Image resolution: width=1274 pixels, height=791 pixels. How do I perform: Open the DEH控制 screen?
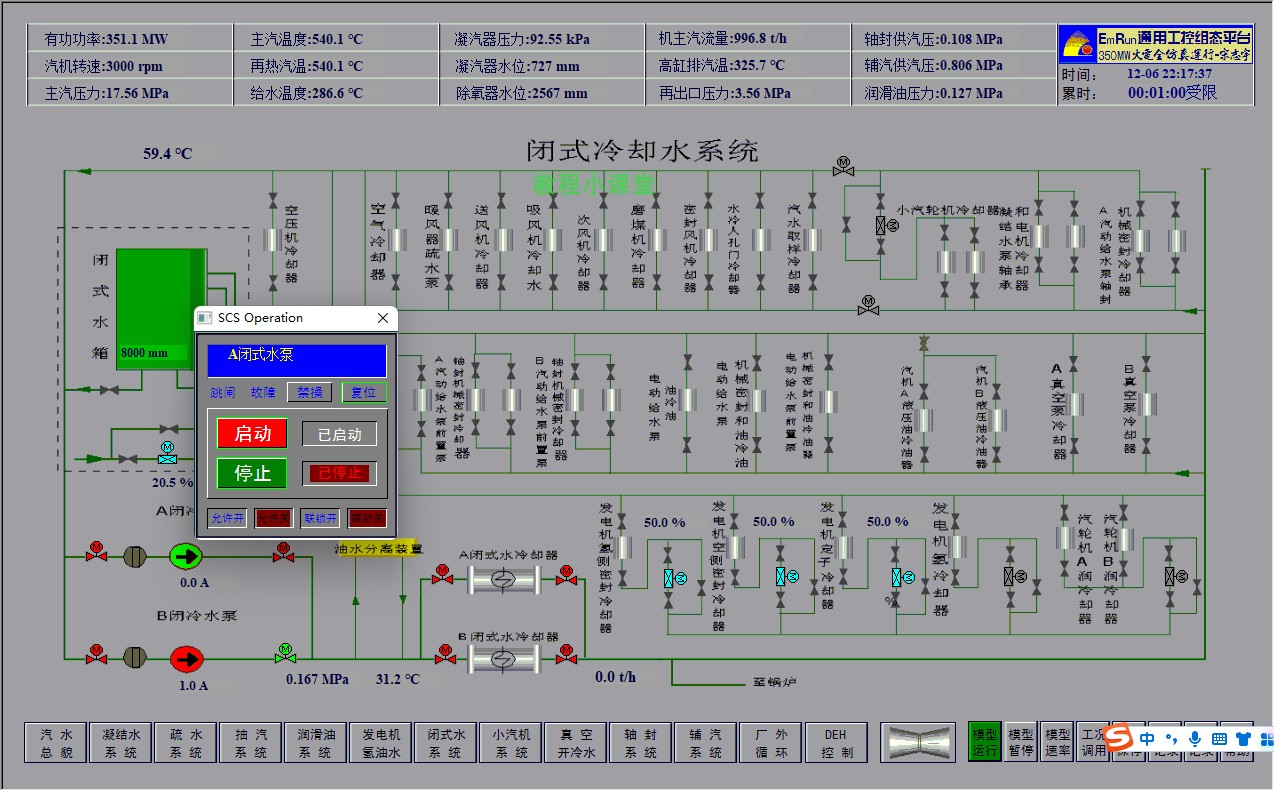[836, 741]
